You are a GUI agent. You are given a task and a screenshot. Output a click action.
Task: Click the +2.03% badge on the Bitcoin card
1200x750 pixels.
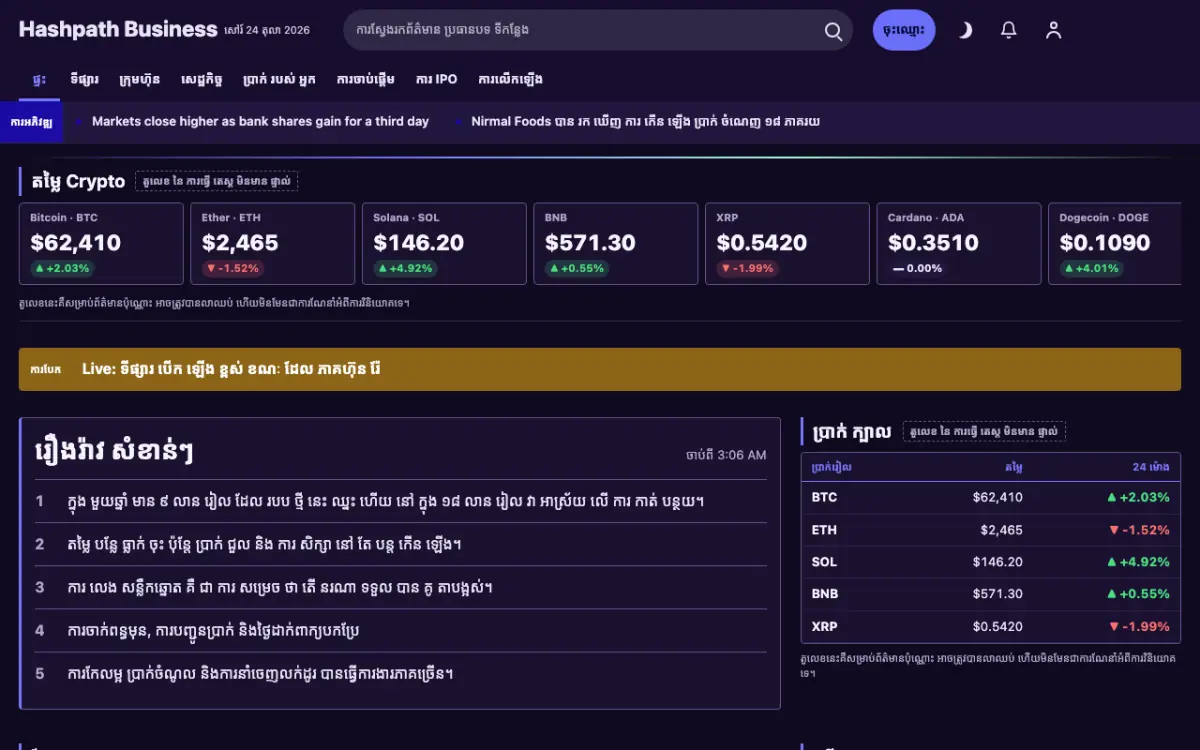click(x=62, y=268)
